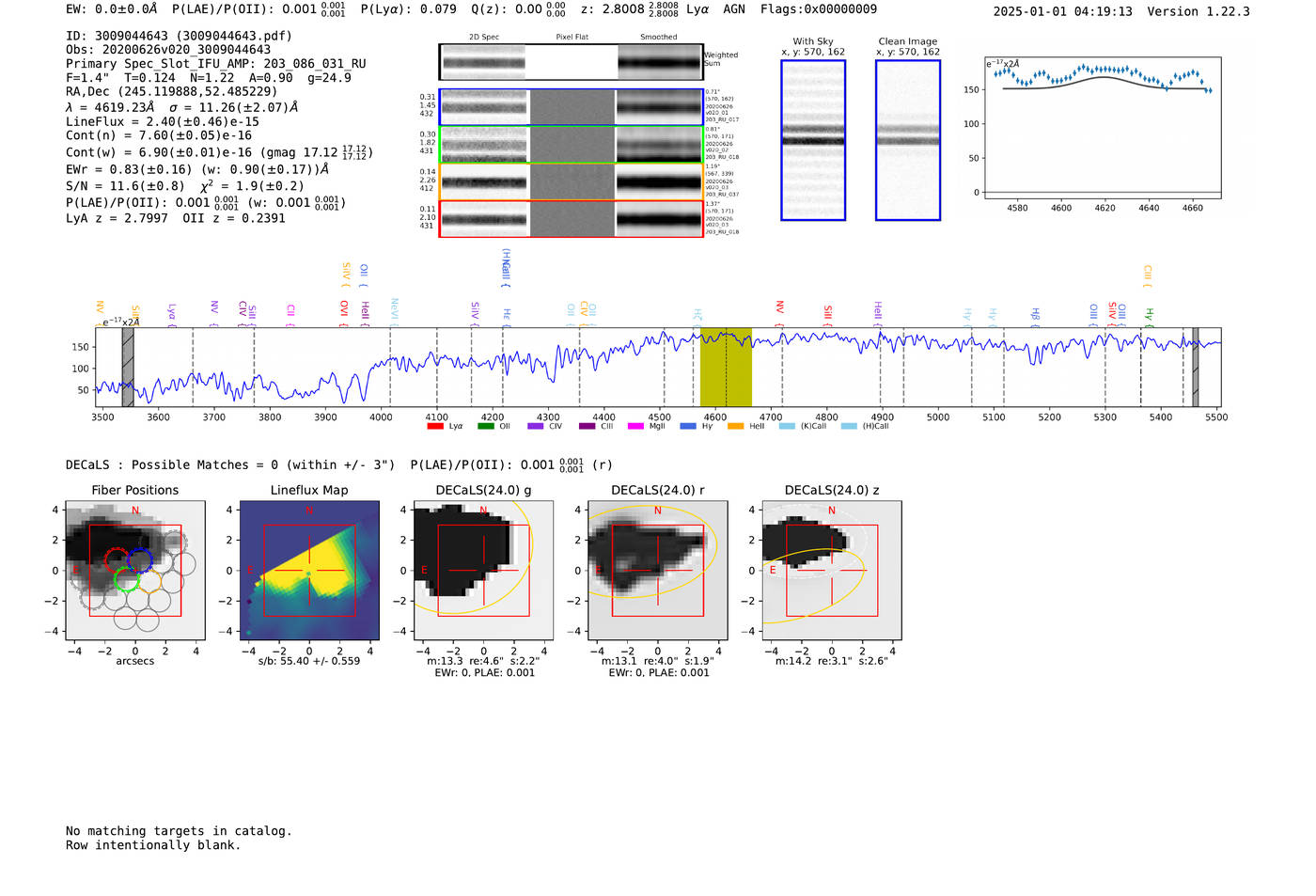Click the 'EWr = 0.83(±0.16)' text
1316x896 pixels.
[129, 170]
